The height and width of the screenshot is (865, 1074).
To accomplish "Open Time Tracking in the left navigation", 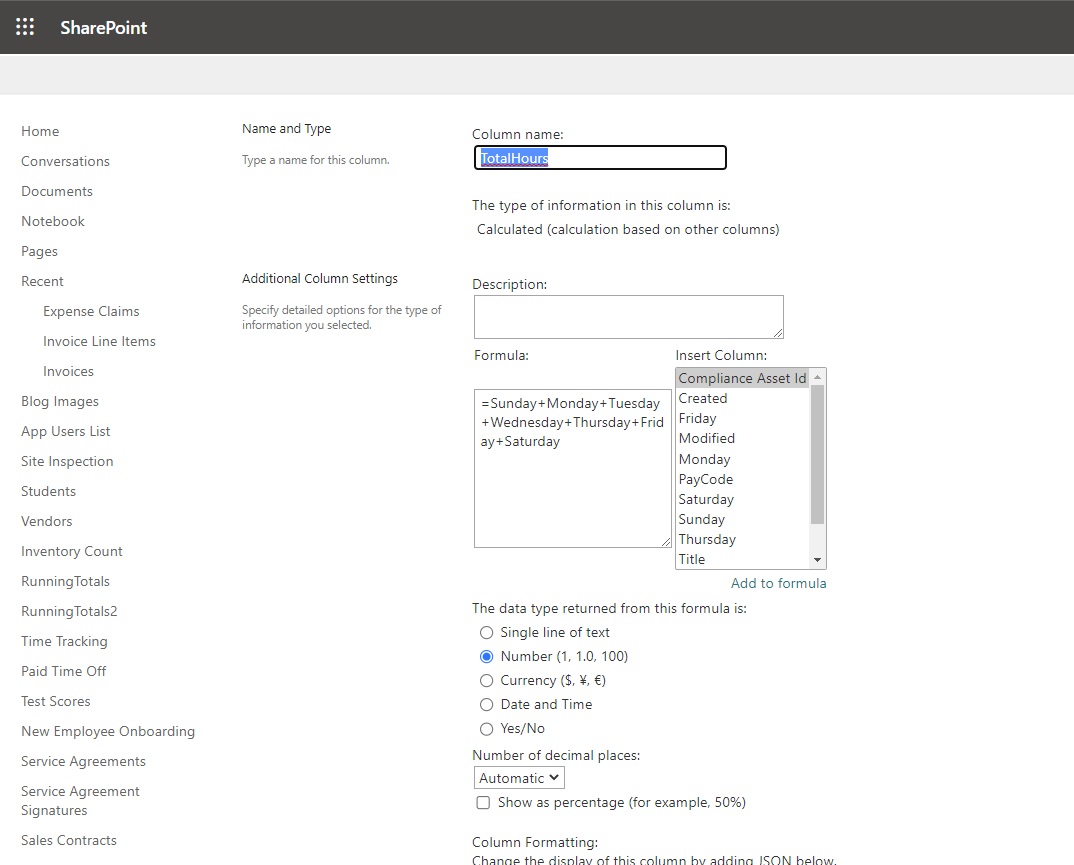I will 64,641.
